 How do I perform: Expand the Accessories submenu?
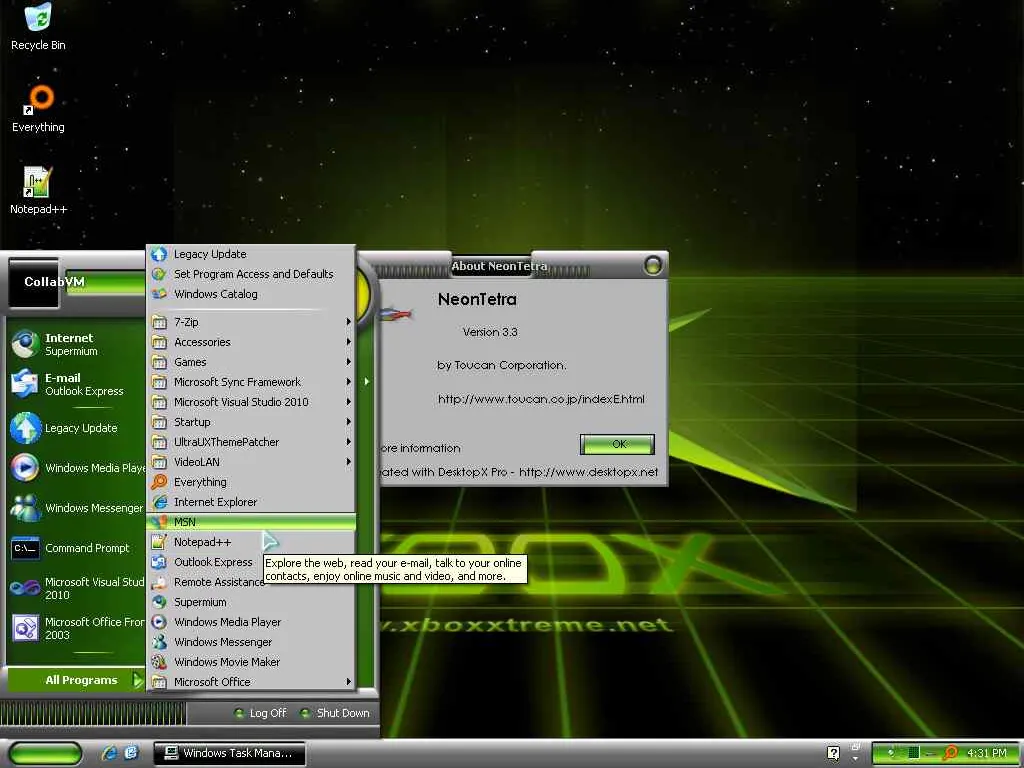pos(251,342)
